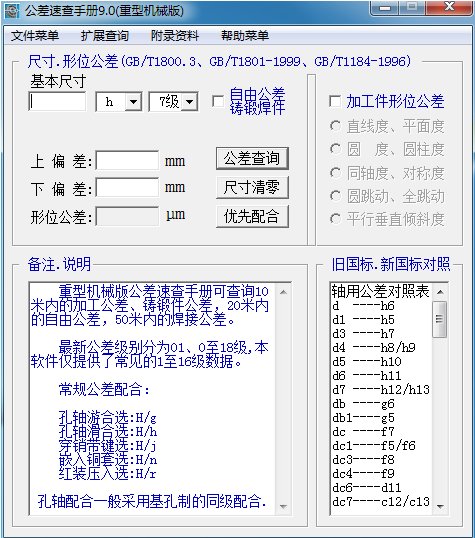Select row 'dc3----f8' in list
The width and height of the screenshot is (475, 538).
363,459
